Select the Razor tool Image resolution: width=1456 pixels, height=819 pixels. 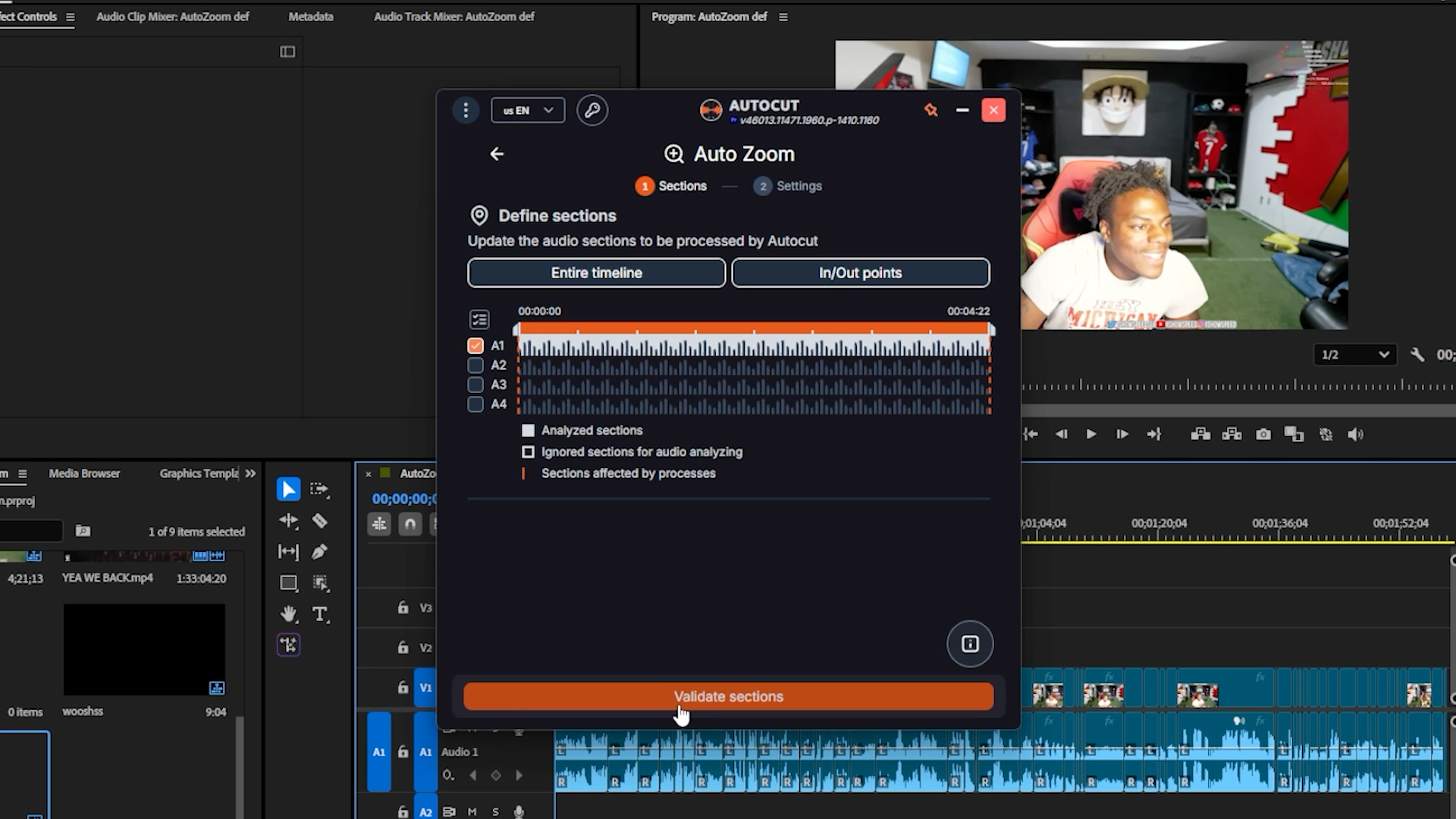point(320,520)
